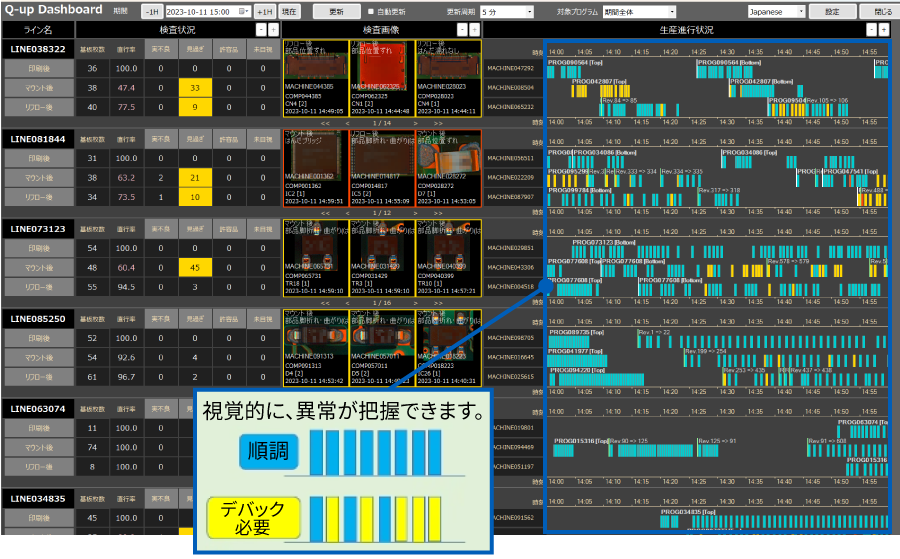The height and width of the screenshot is (559, 900).
Task: Go to next image page for LINE081844
Action: click(x=416, y=213)
